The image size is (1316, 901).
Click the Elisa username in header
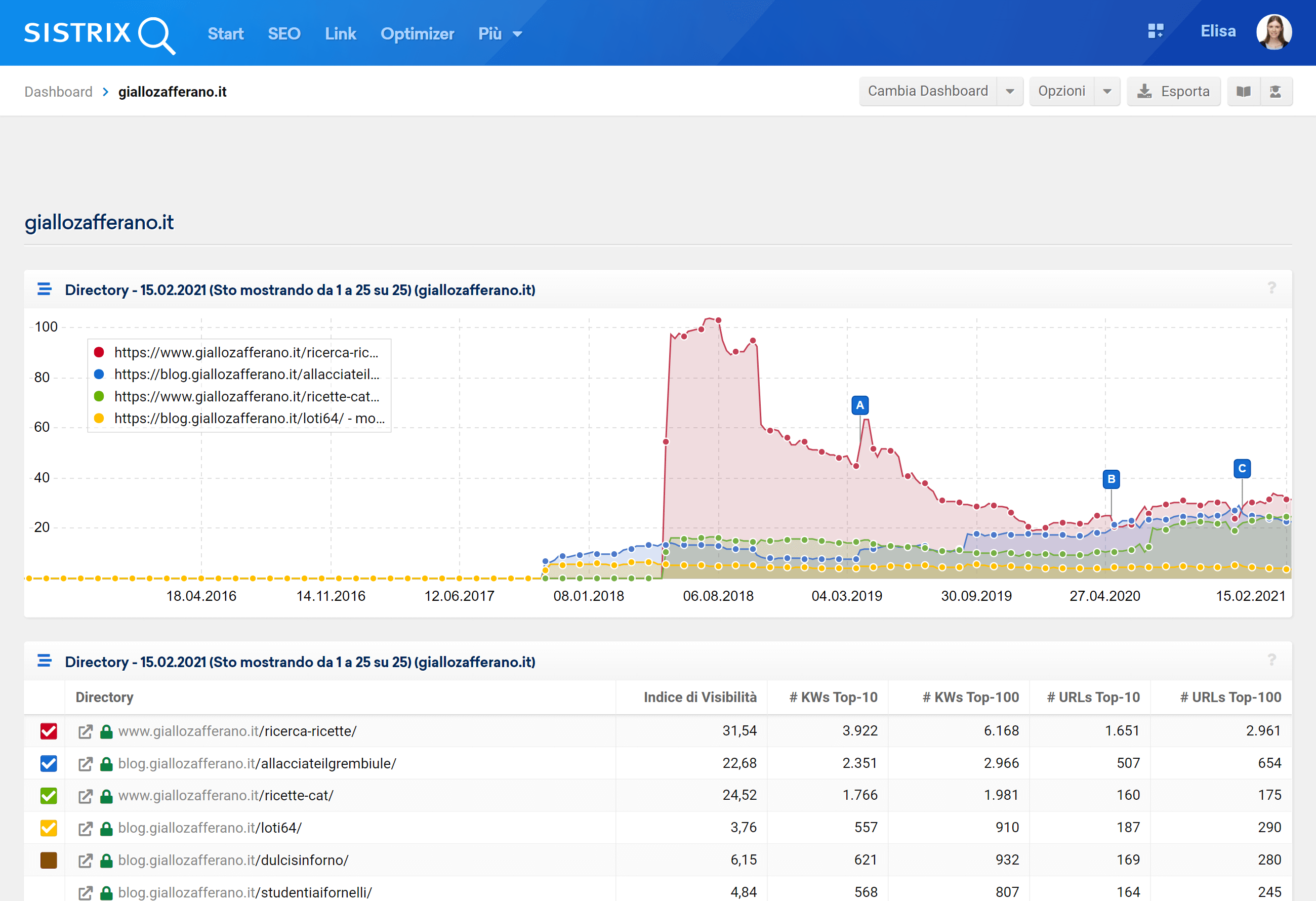pyautogui.click(x=1218, y=31)
